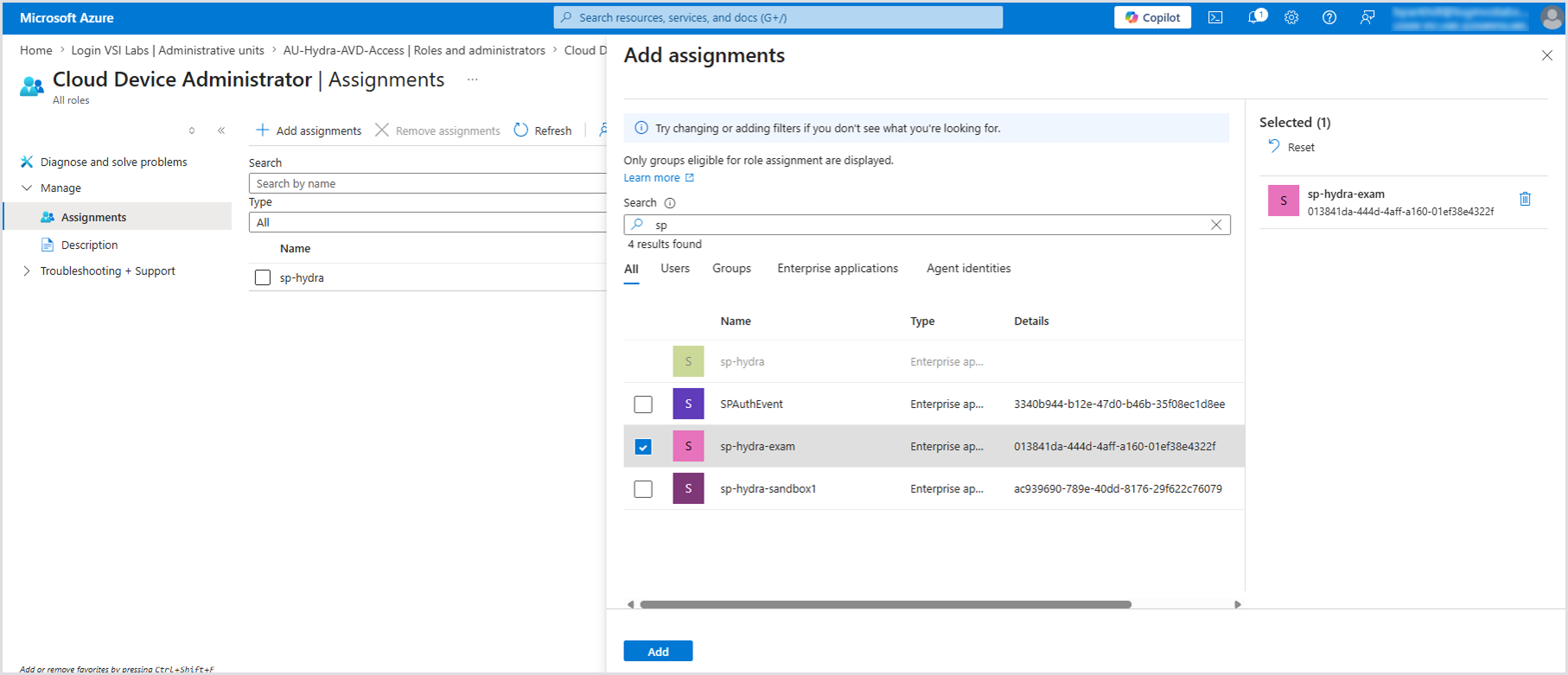
Task: Open the account profile avatar
Action: [1552, 17]
